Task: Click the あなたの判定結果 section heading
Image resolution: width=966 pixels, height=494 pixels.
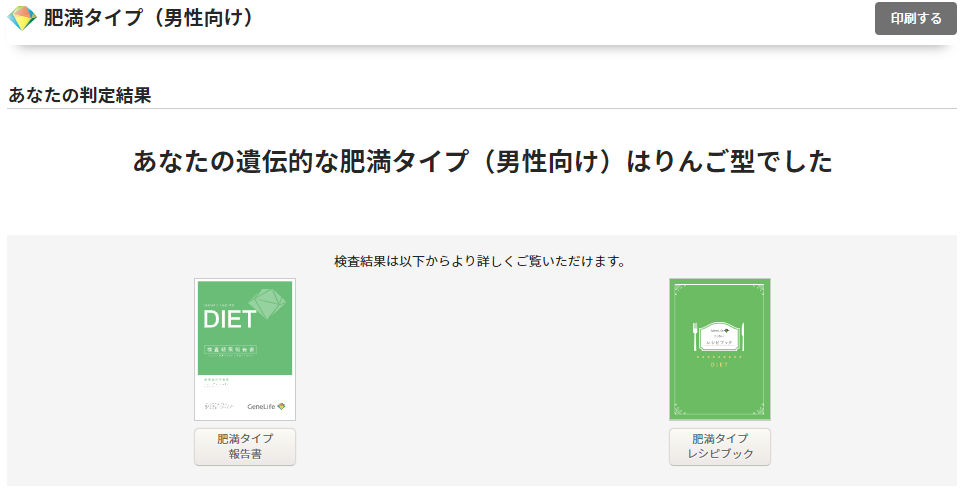Action: [80, 96]
